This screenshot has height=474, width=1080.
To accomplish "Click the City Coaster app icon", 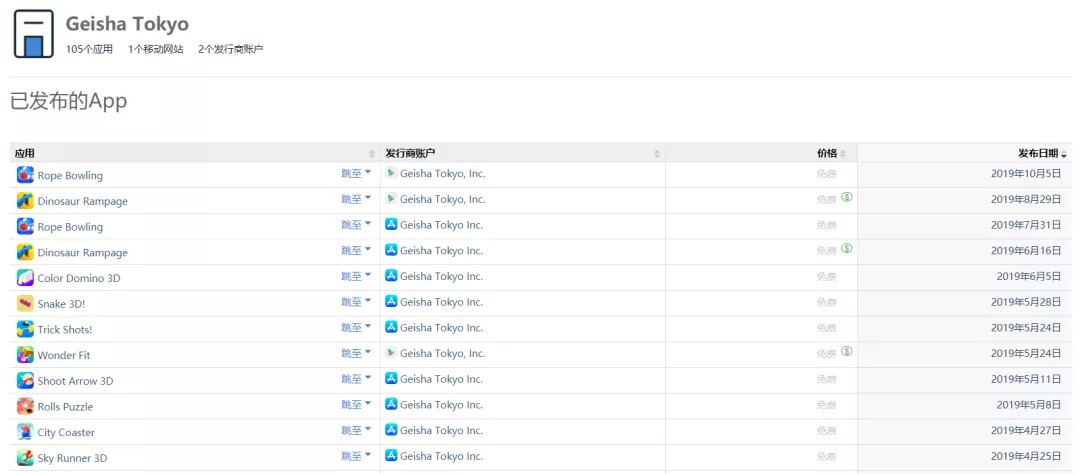I will 25,432.
